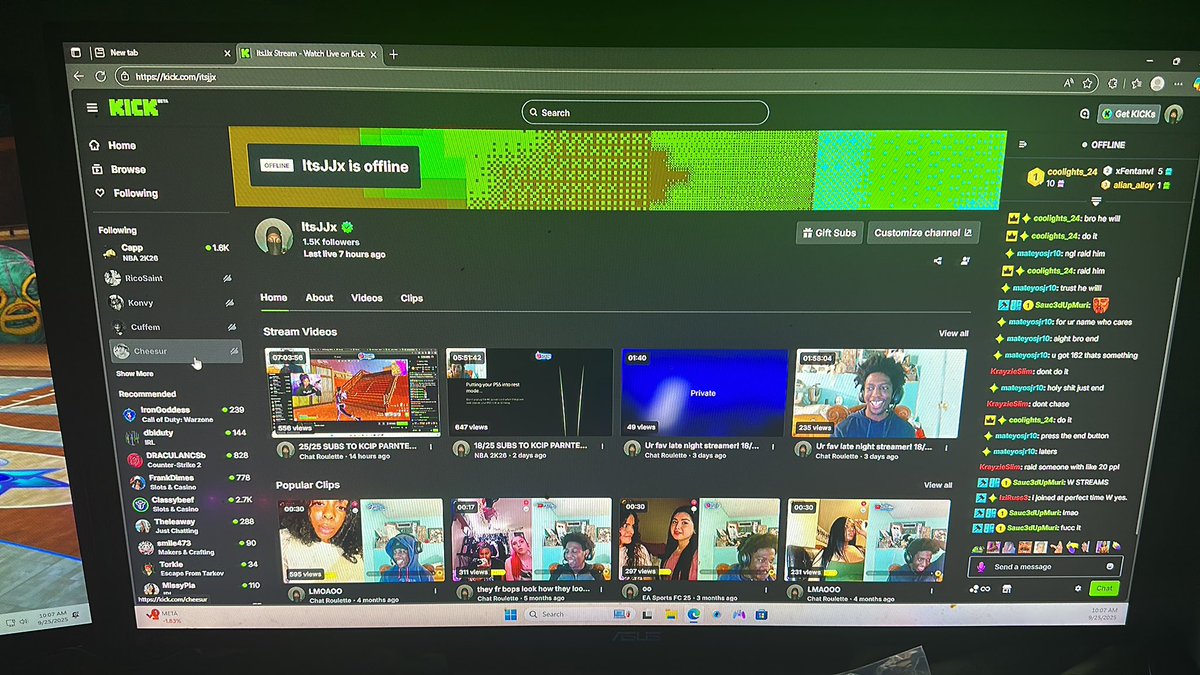This screenshot has width=1200, height=675.
Task: Select the Videos channel tab
Action: (x=367, y=298)
